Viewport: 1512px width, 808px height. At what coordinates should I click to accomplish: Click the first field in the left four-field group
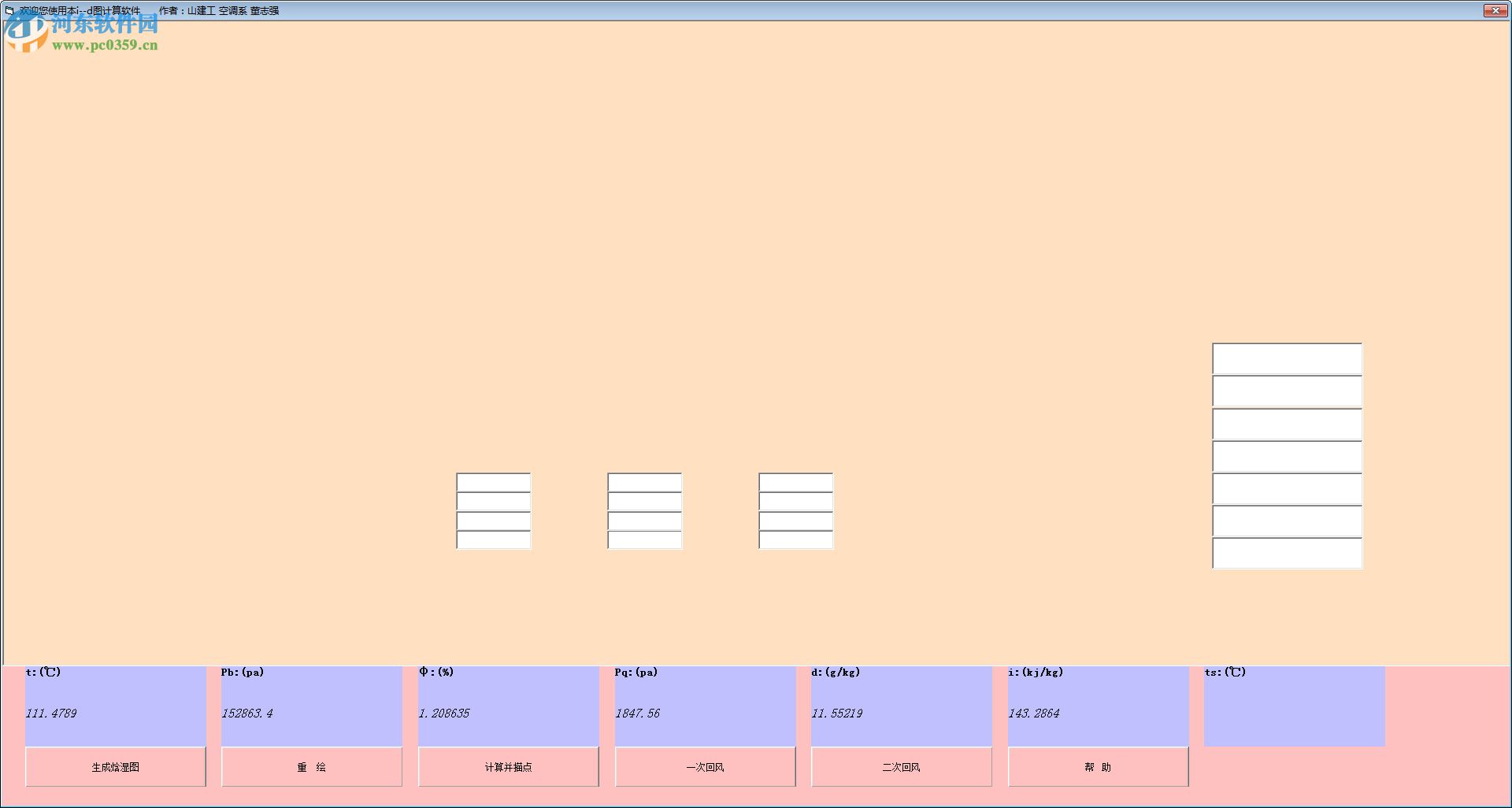pos(494,482)
